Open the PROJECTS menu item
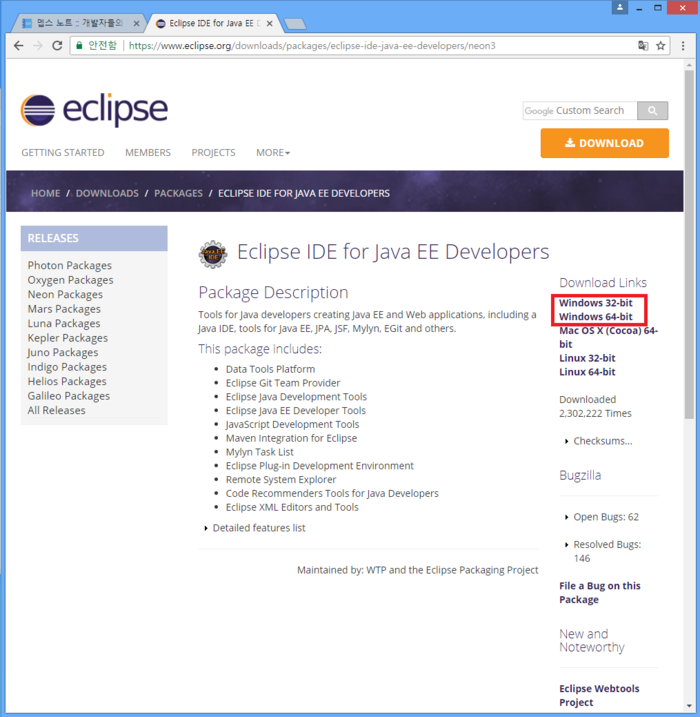Viewport: 700px width, 717px height. [213, 152]
